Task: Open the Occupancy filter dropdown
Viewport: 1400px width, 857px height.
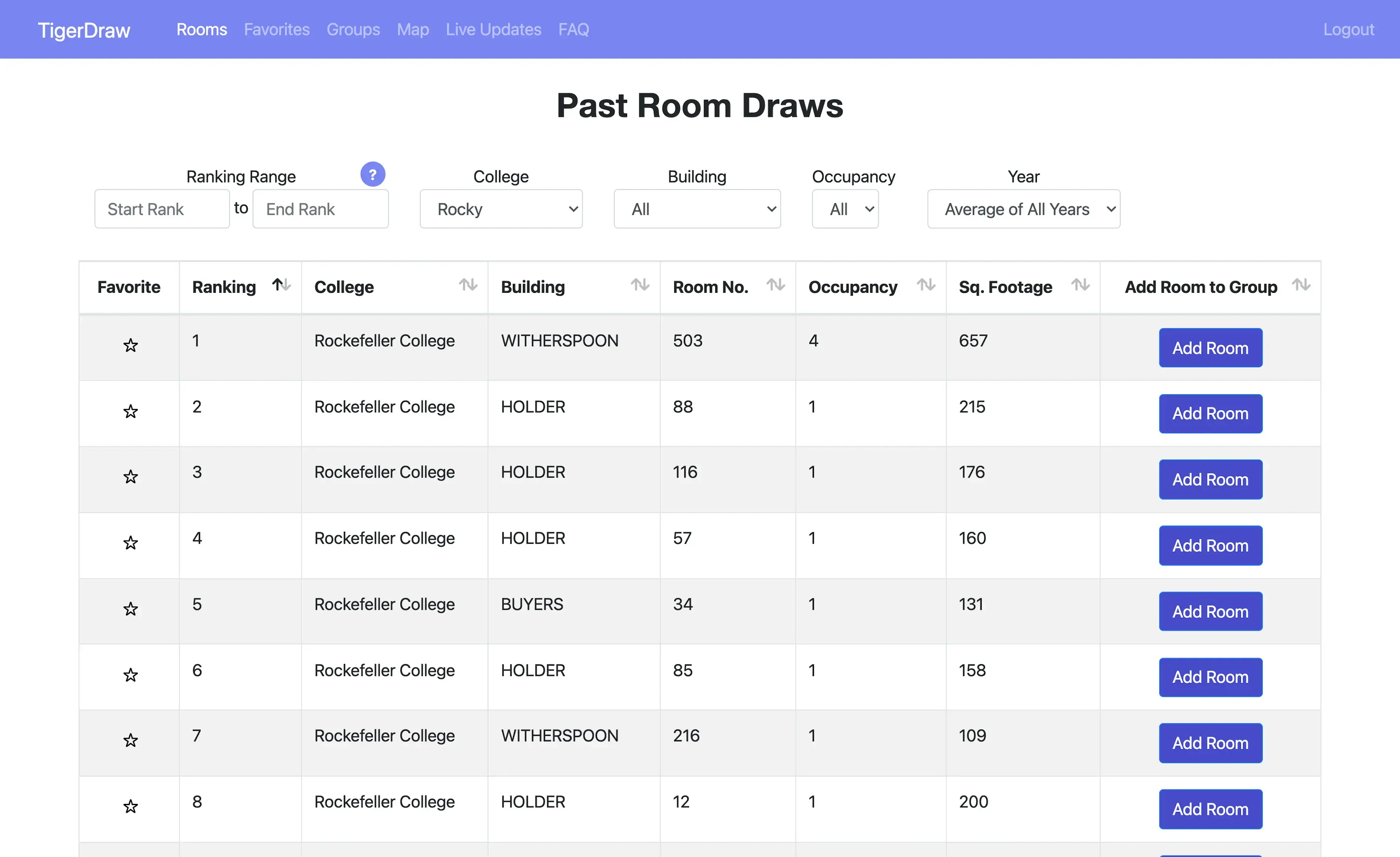Action: click(x=845, y=209)
